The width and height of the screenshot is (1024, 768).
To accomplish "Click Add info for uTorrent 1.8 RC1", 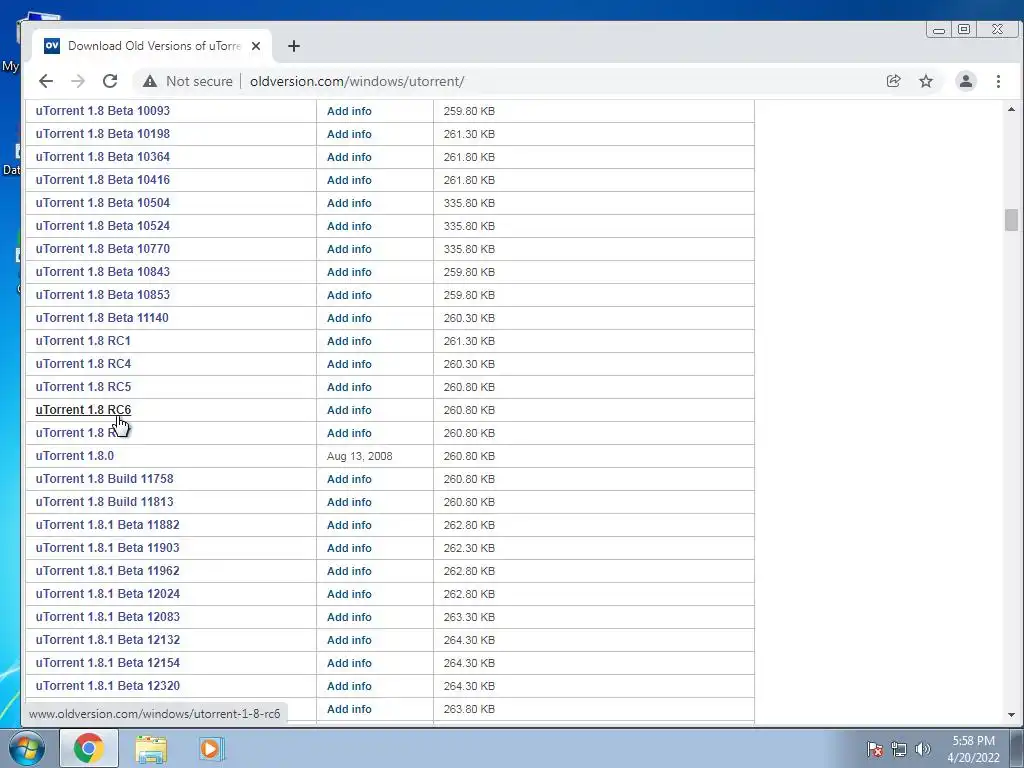I will click(x=349, y=341).
